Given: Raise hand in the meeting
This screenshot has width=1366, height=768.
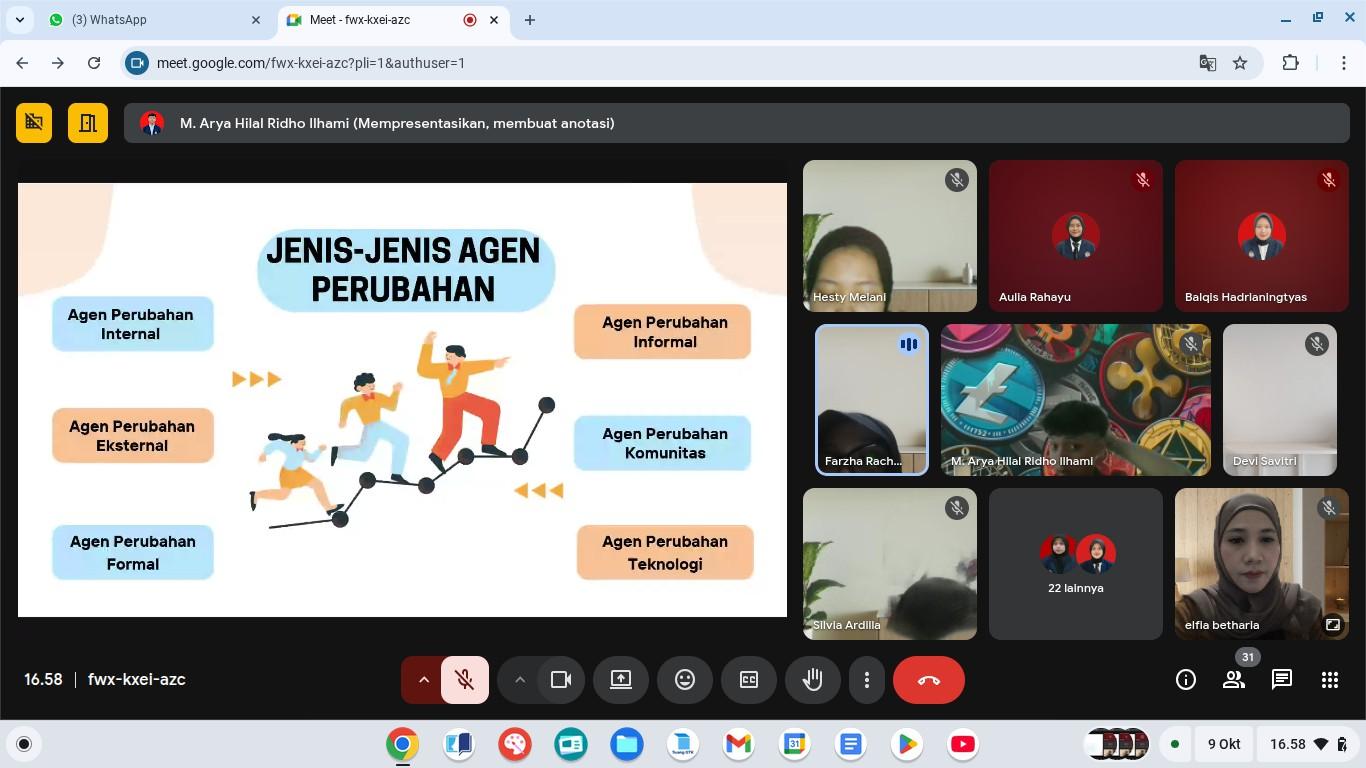Looking at the screenshot, I should pyautogui.click(x=812, y=680).
